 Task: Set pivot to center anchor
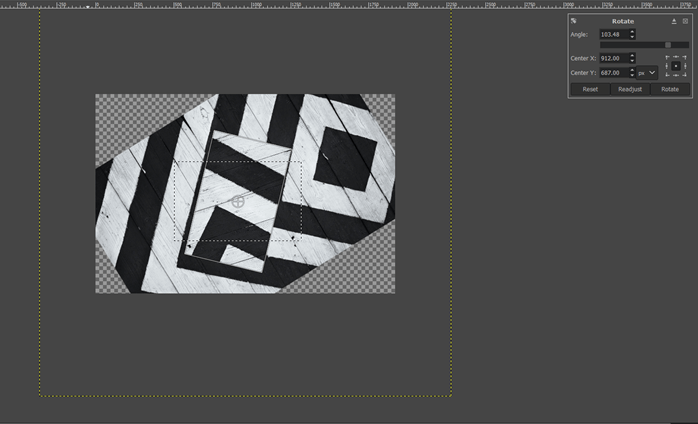[x=676, y=66]
